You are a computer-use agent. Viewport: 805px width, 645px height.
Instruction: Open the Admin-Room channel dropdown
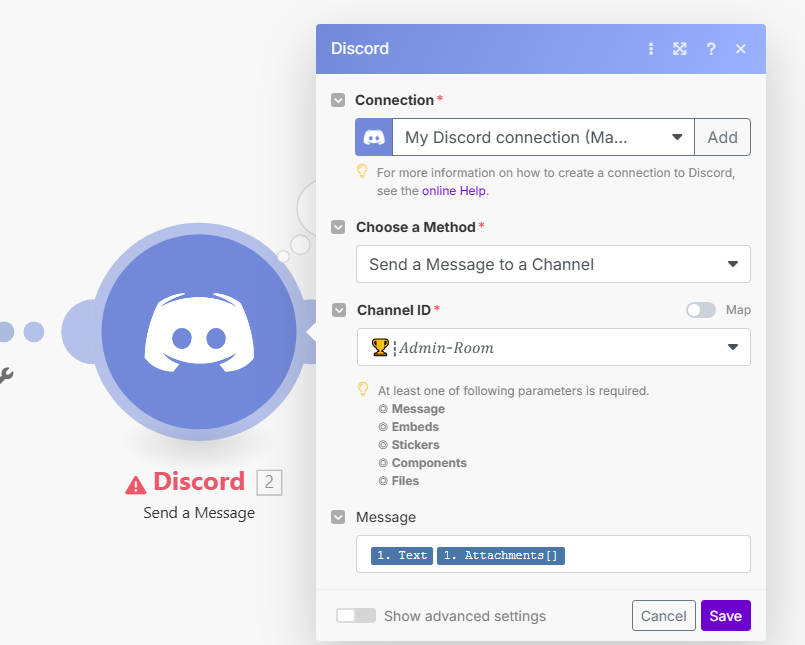(x=553, y=347)
